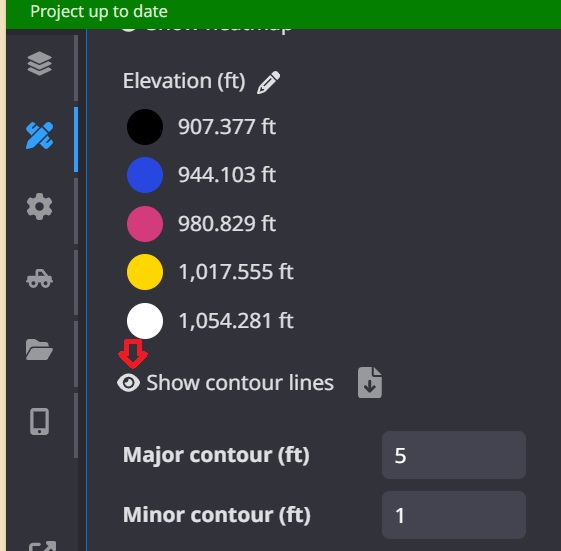
Task: Select the 980.829 ft elevation text
Action: (x=227, y=224)
